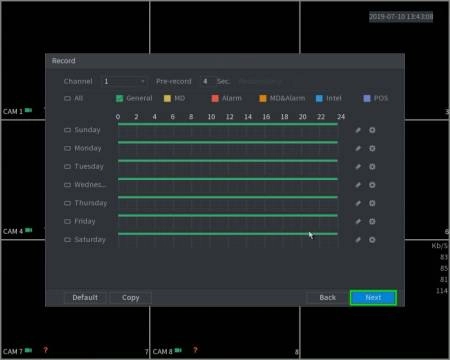Open the settings gear for Wednesday
Image resolution: width=450 pixels, height=360 pixels.
click(372, 185)
